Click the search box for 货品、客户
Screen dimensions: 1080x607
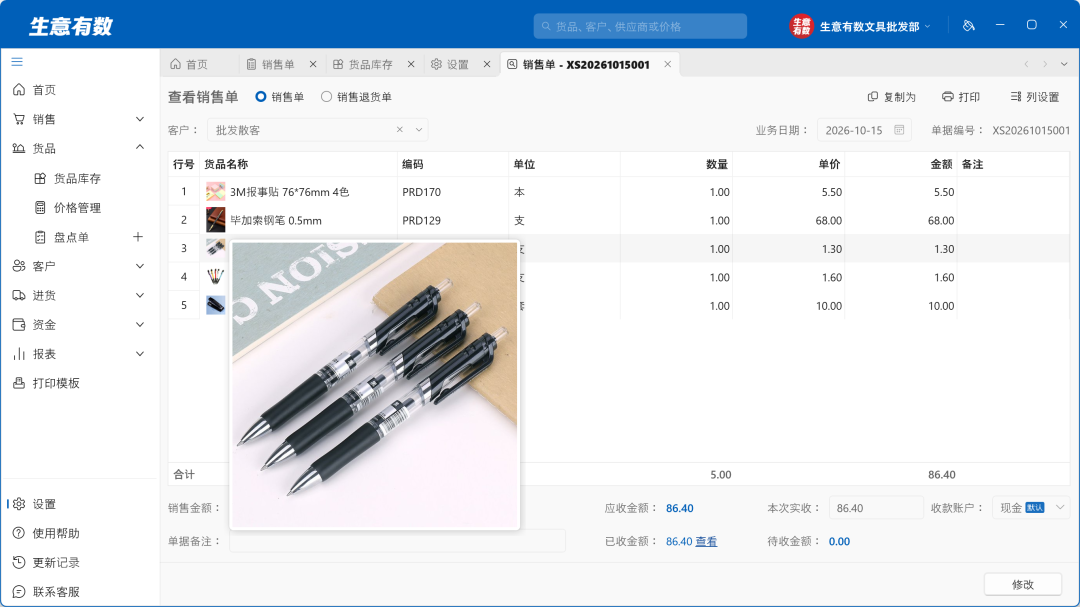pyautogui.click(x=640, y=26)
